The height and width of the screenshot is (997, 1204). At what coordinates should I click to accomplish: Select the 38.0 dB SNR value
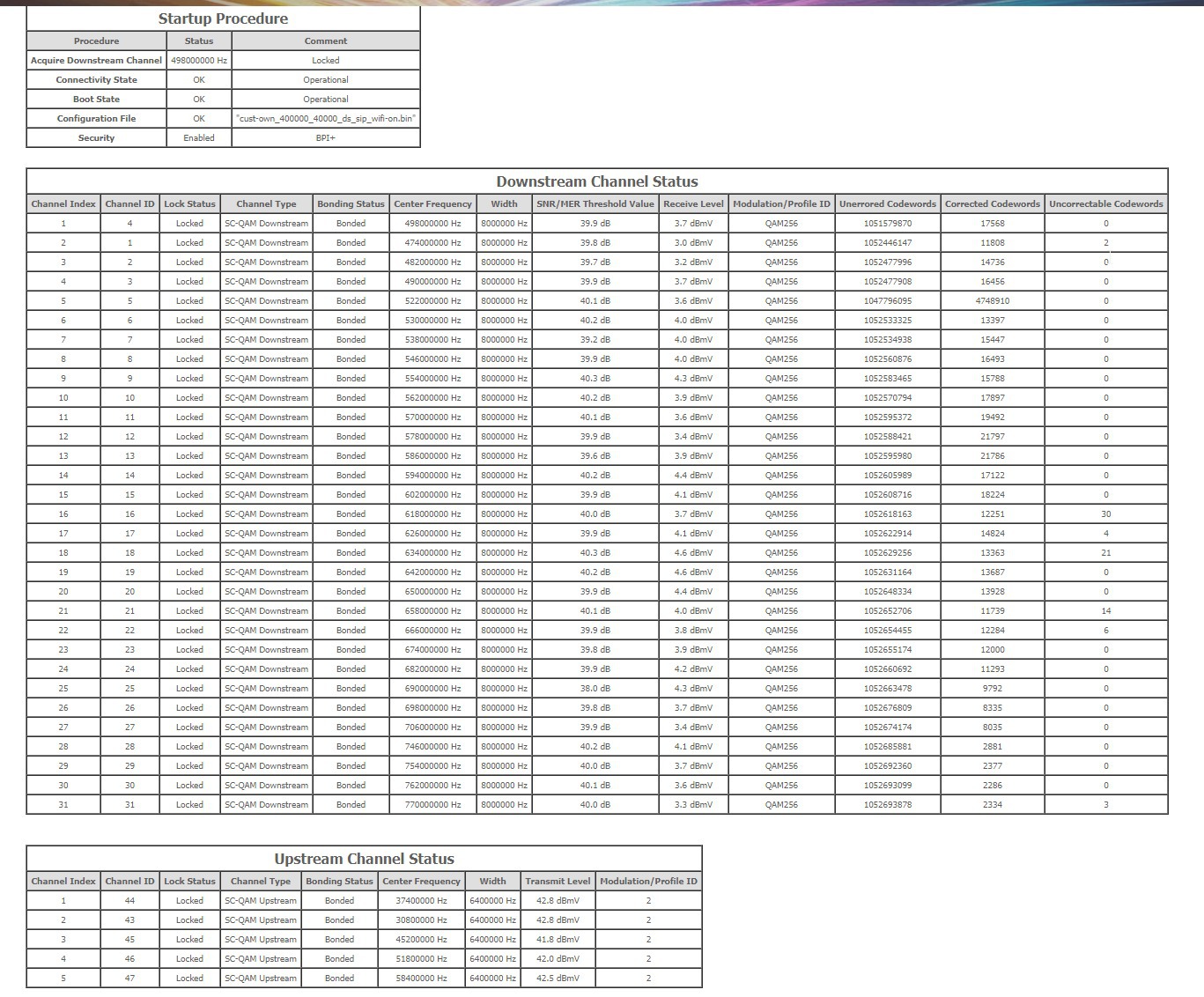tap(595, 689)
